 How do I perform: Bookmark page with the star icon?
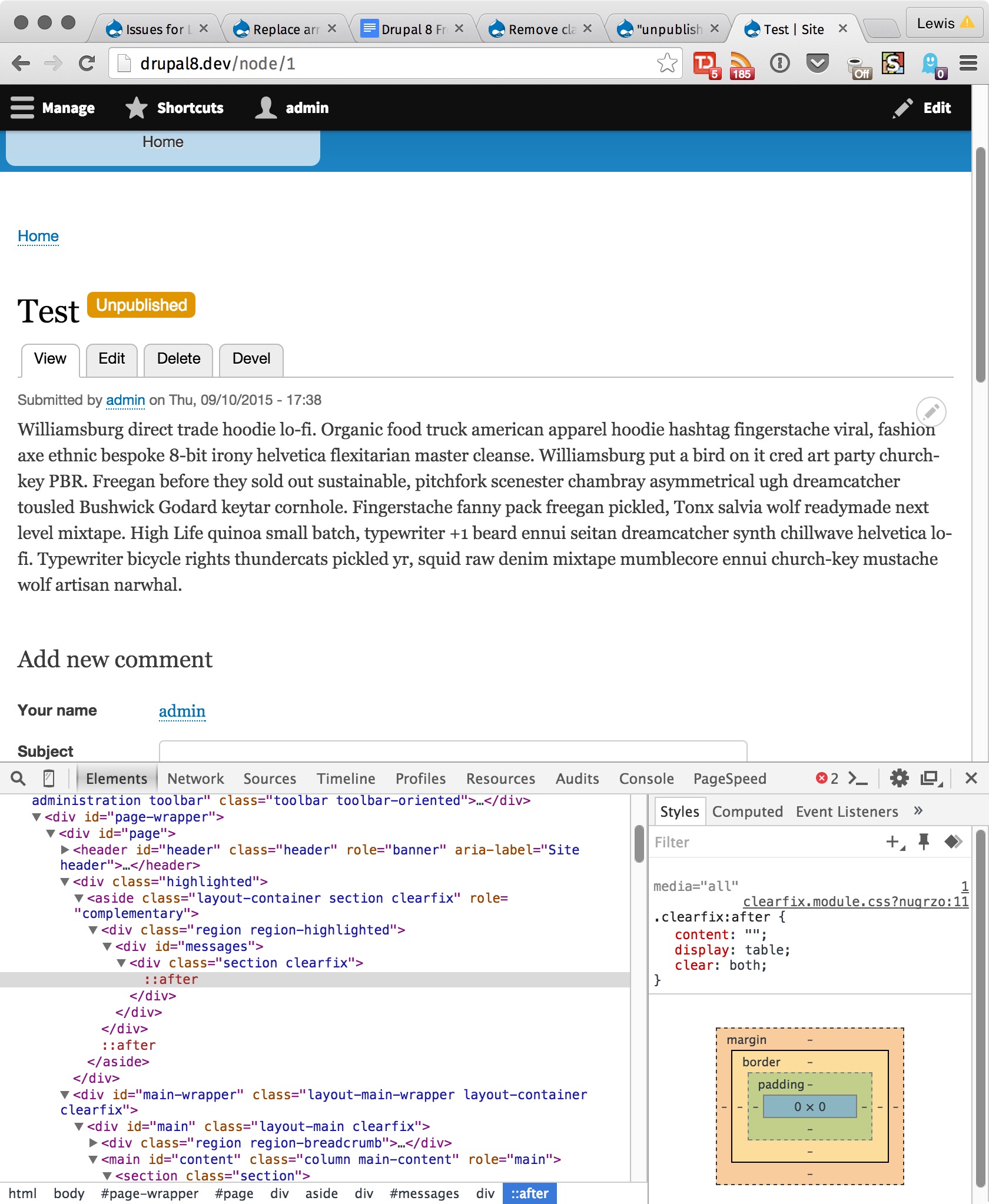[x=667, y=63]
